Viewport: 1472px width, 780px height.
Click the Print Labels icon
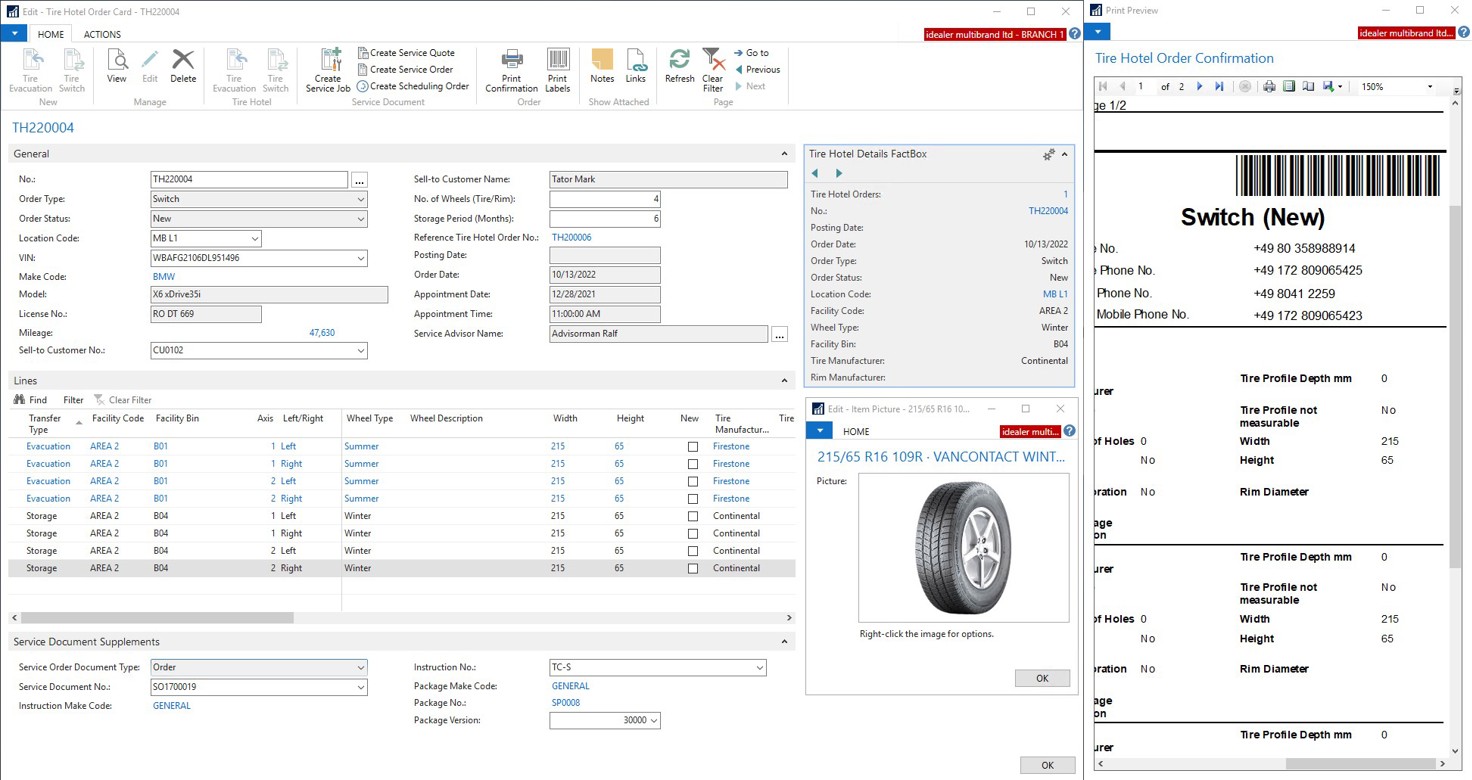[557, 68]
